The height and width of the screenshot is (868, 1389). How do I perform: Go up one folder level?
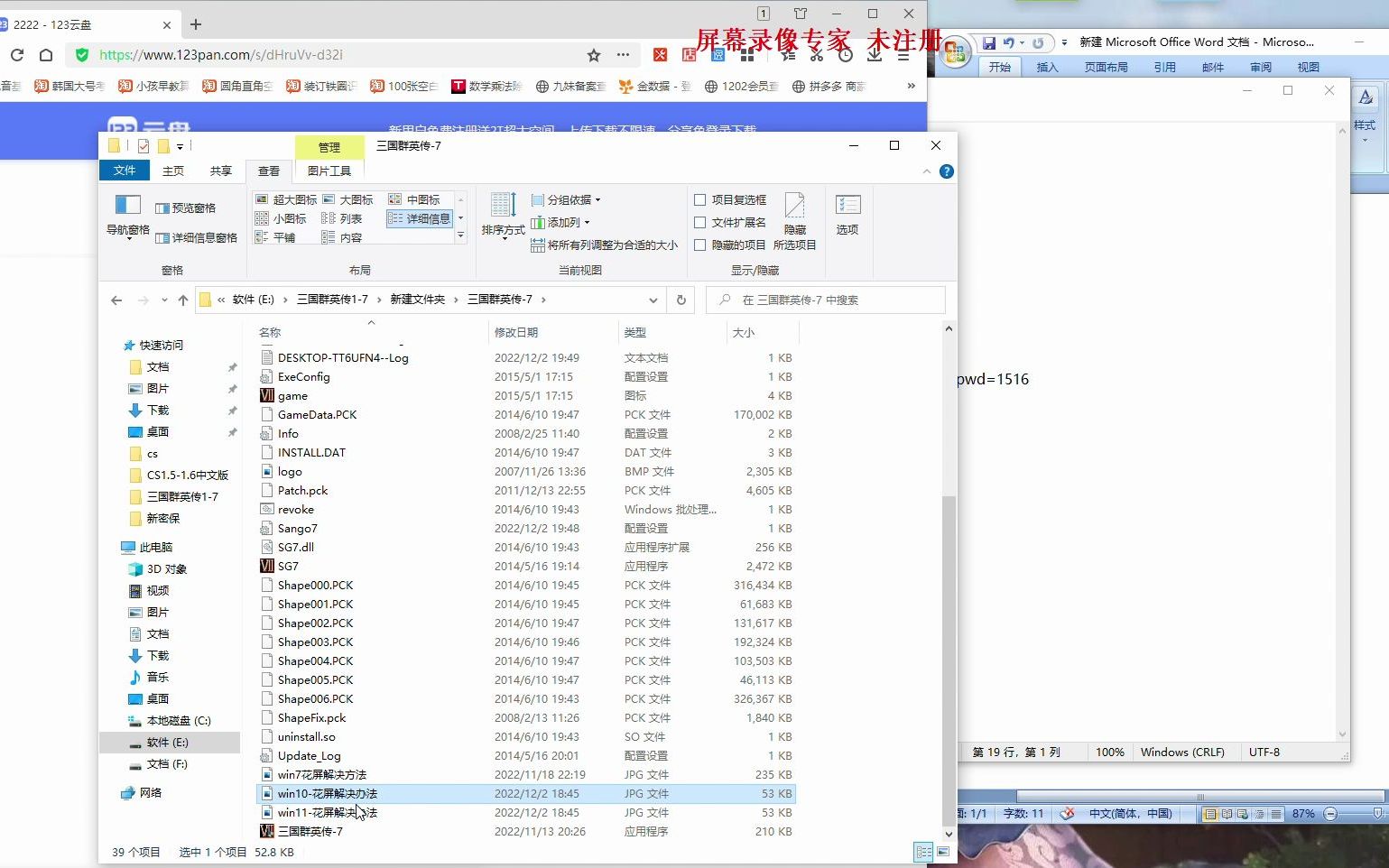183,300
